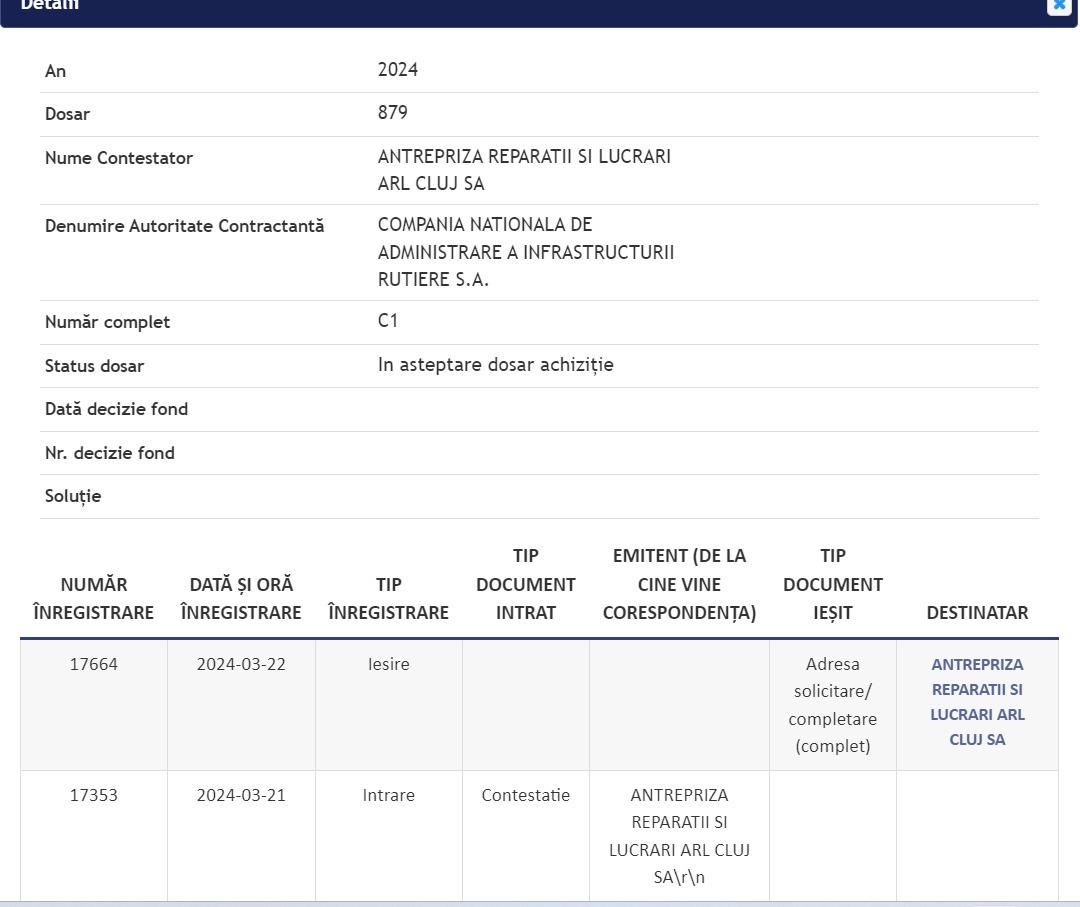Select the status In asteptare dosar achiziție
1080x907 pixels.
click(495, 364)
